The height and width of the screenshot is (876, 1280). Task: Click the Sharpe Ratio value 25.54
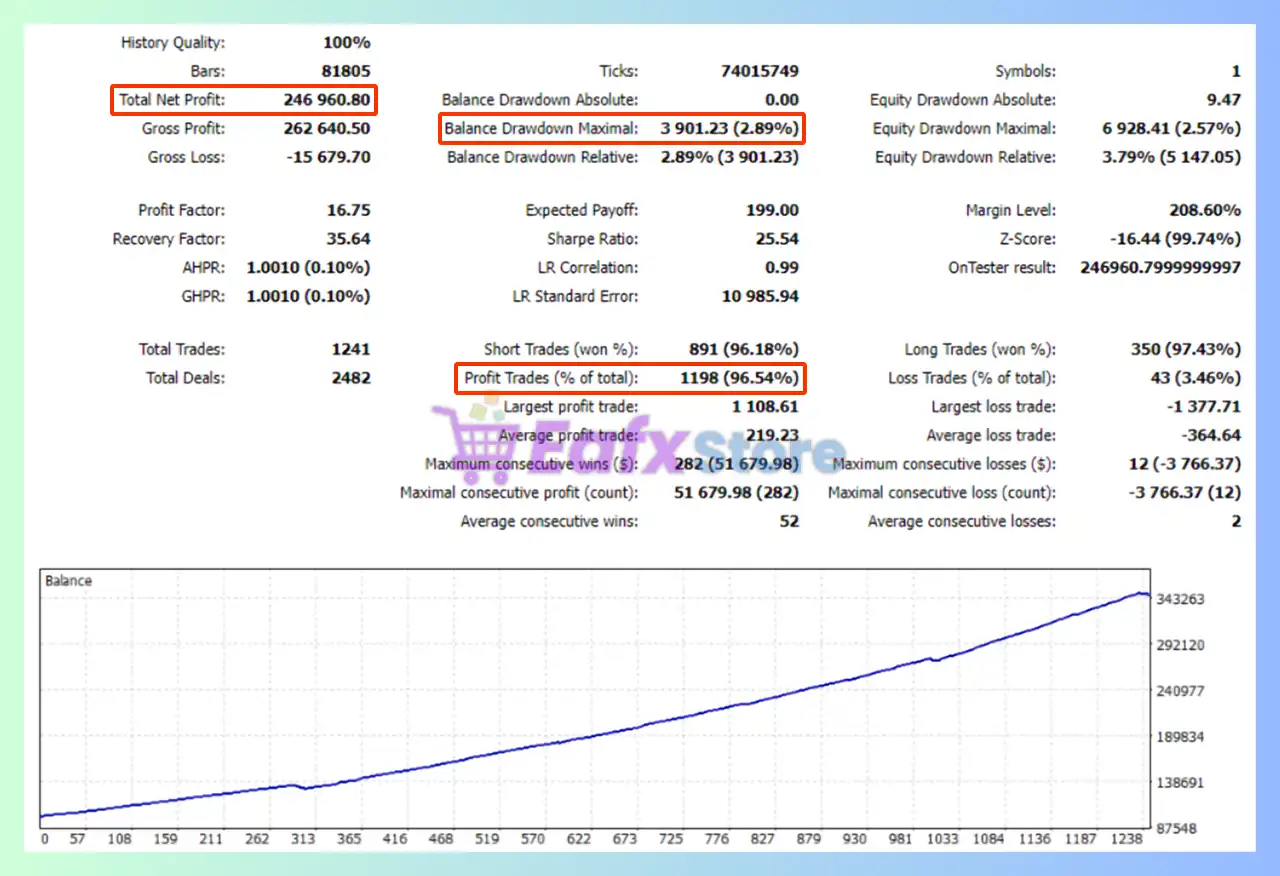coord(777,240)
